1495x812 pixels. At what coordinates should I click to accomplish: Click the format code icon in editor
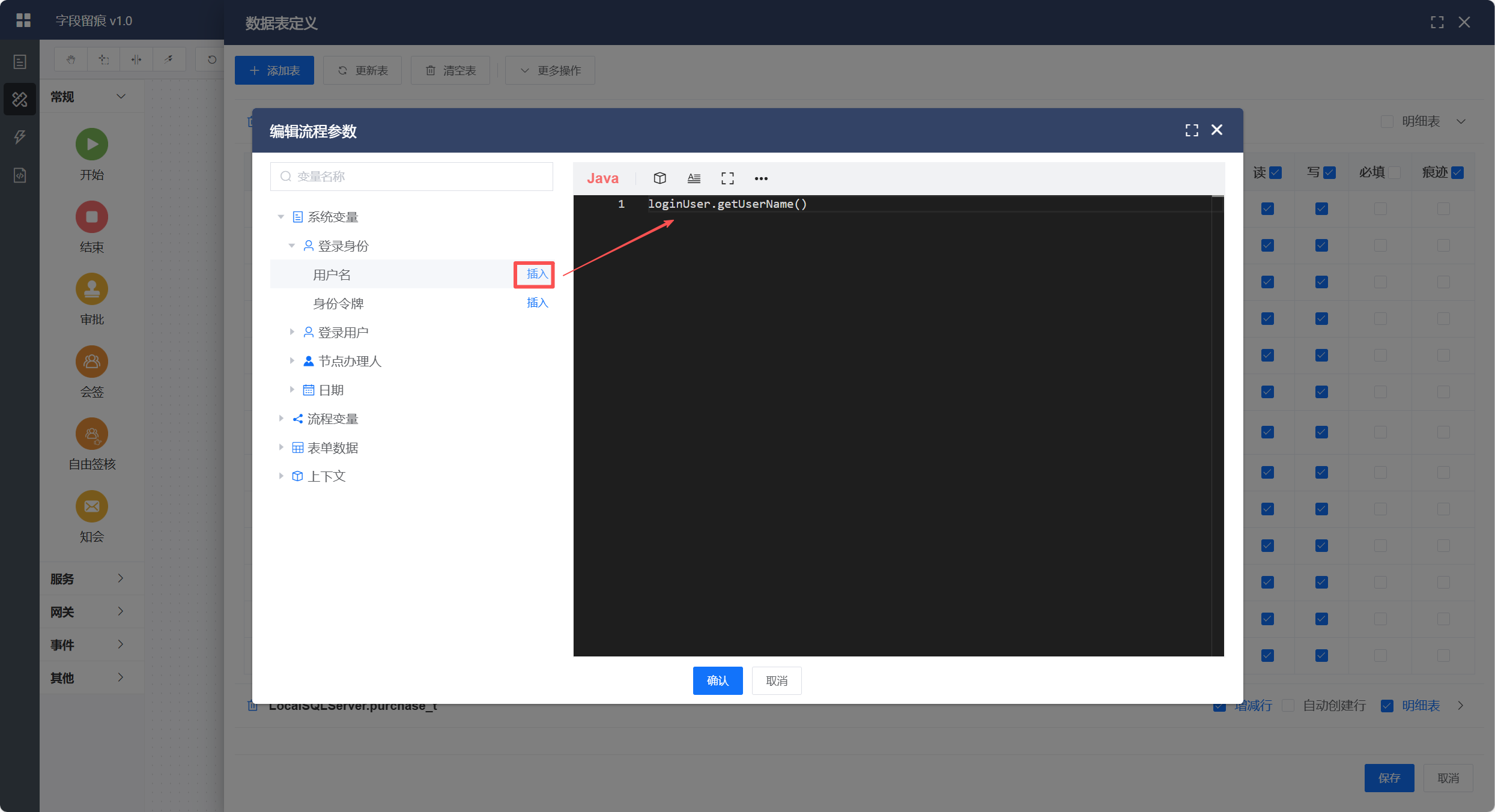[x=694, y=178]
